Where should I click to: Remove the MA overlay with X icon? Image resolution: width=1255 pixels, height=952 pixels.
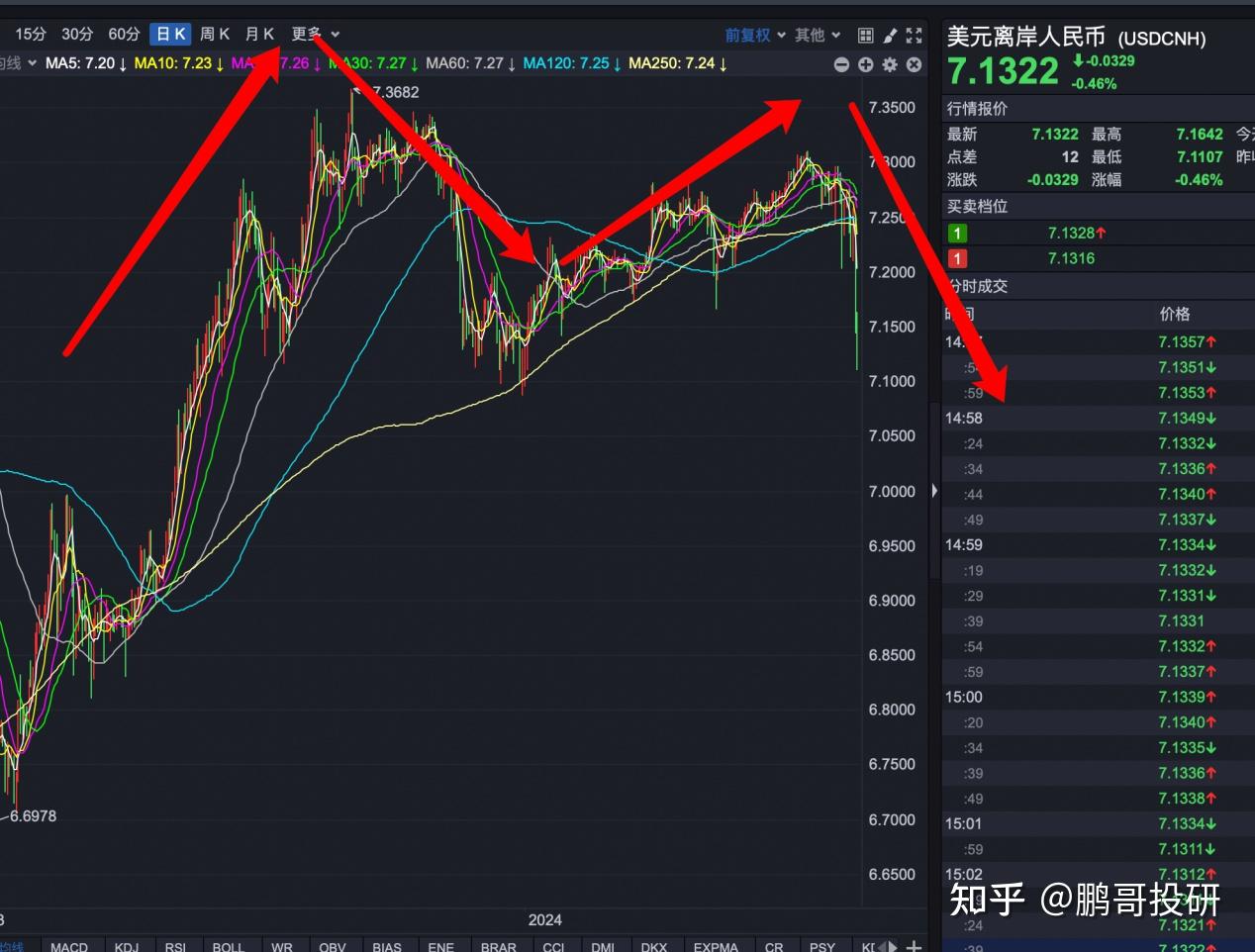click(913, 63)
